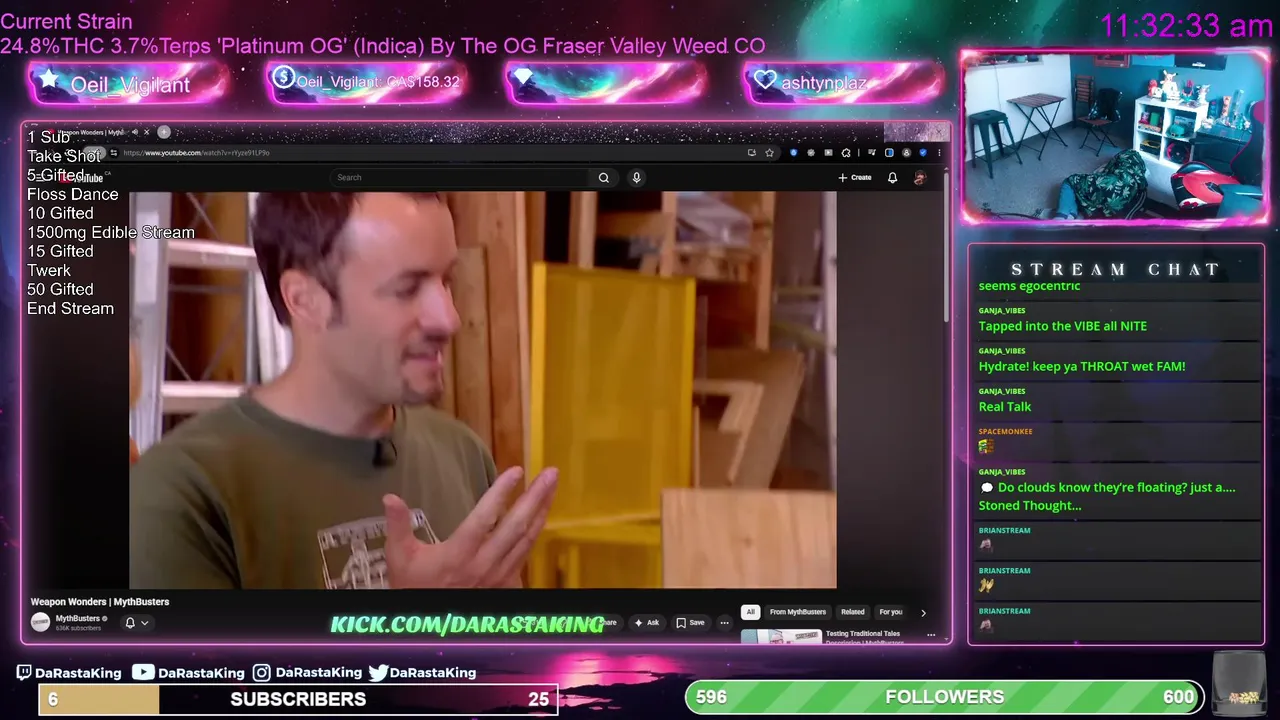Screen dimensions: 1280x720
Task: Click the subscribers goal progress bar
Action: [298, 699]
